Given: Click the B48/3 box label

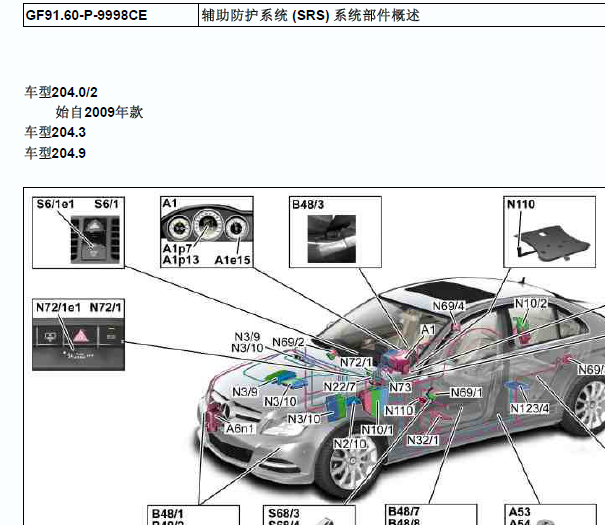Looking at the screenshot, I should pos(308,204).
